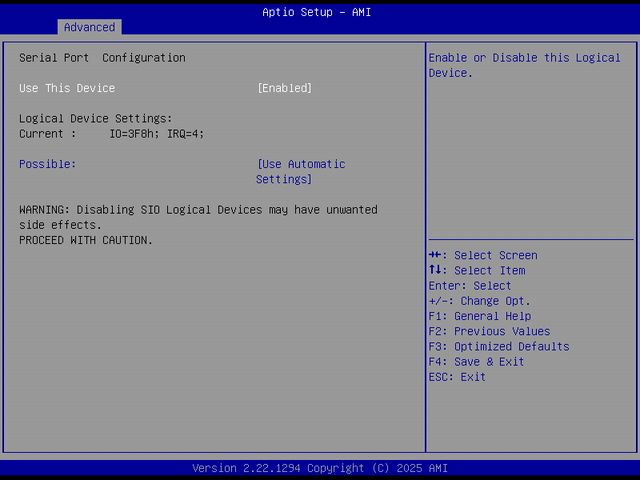
Task: Click the +/-: Change Opt. hint
Action: click(x=480, y=301)
